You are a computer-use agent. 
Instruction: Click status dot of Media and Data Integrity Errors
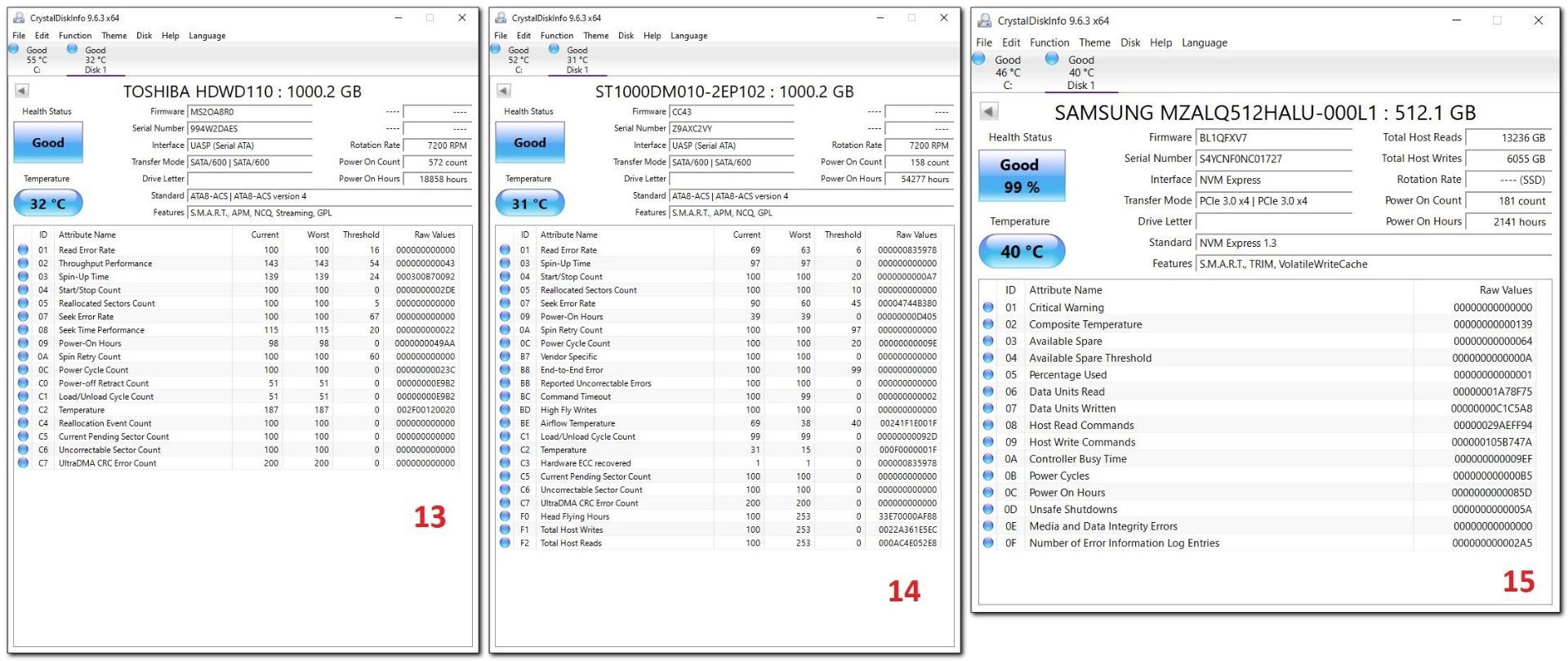pos(988,526)
